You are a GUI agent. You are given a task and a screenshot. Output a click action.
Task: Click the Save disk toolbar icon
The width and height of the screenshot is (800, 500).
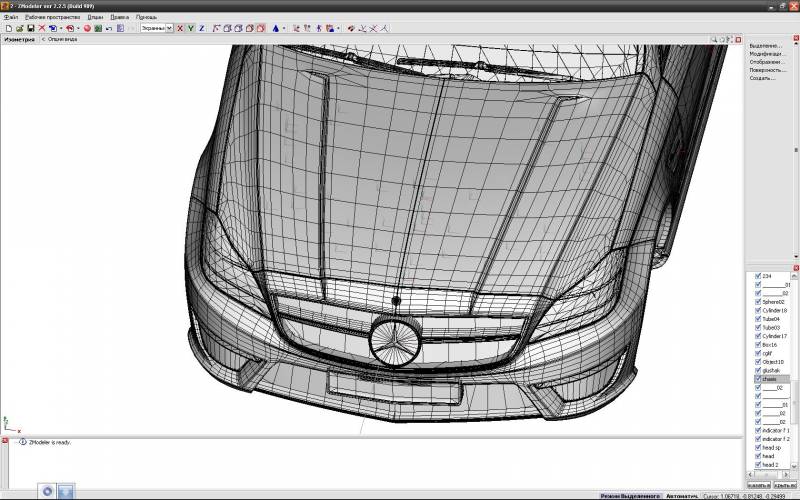[31, 29]
